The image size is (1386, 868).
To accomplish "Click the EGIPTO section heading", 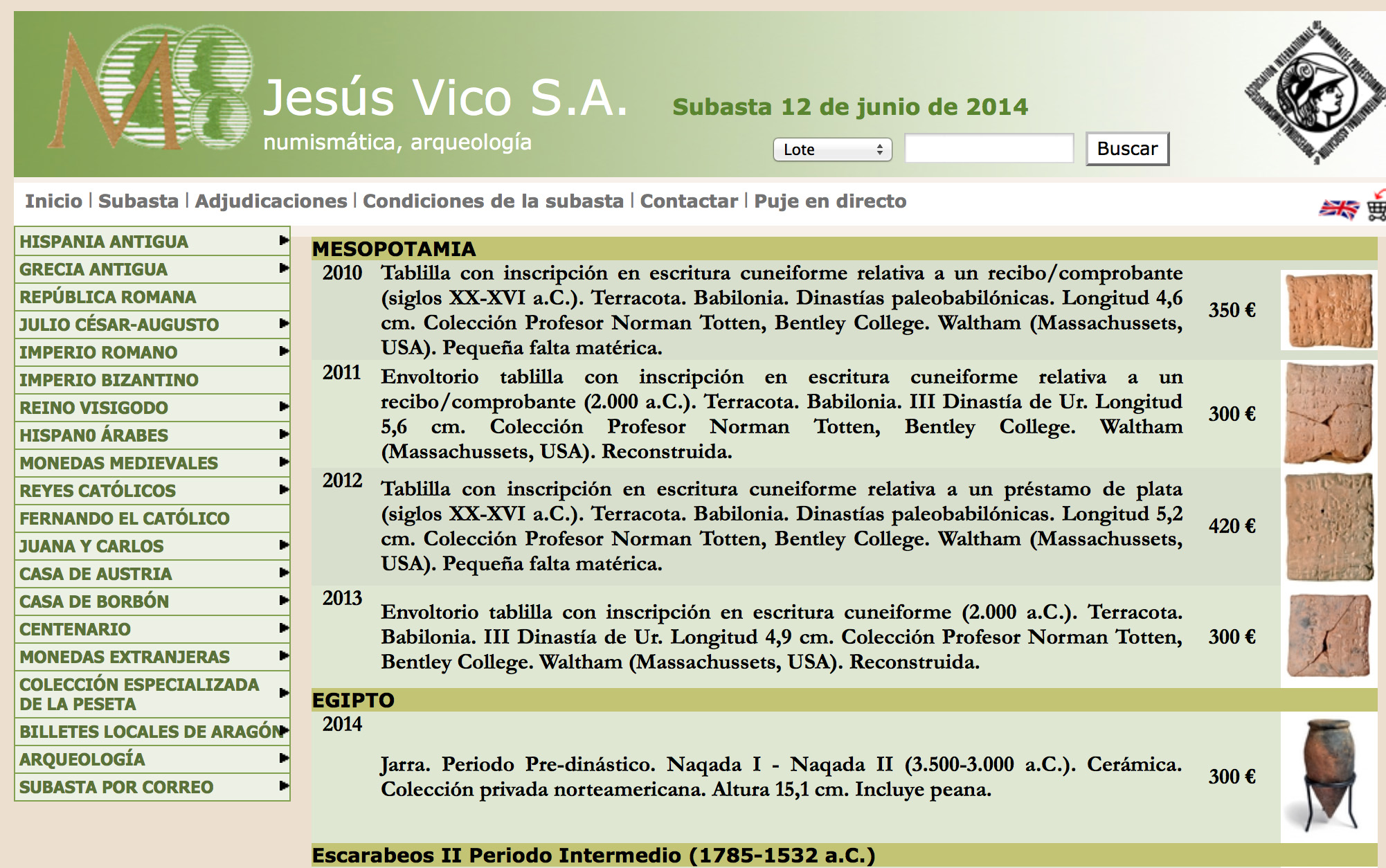I will 353,700.
